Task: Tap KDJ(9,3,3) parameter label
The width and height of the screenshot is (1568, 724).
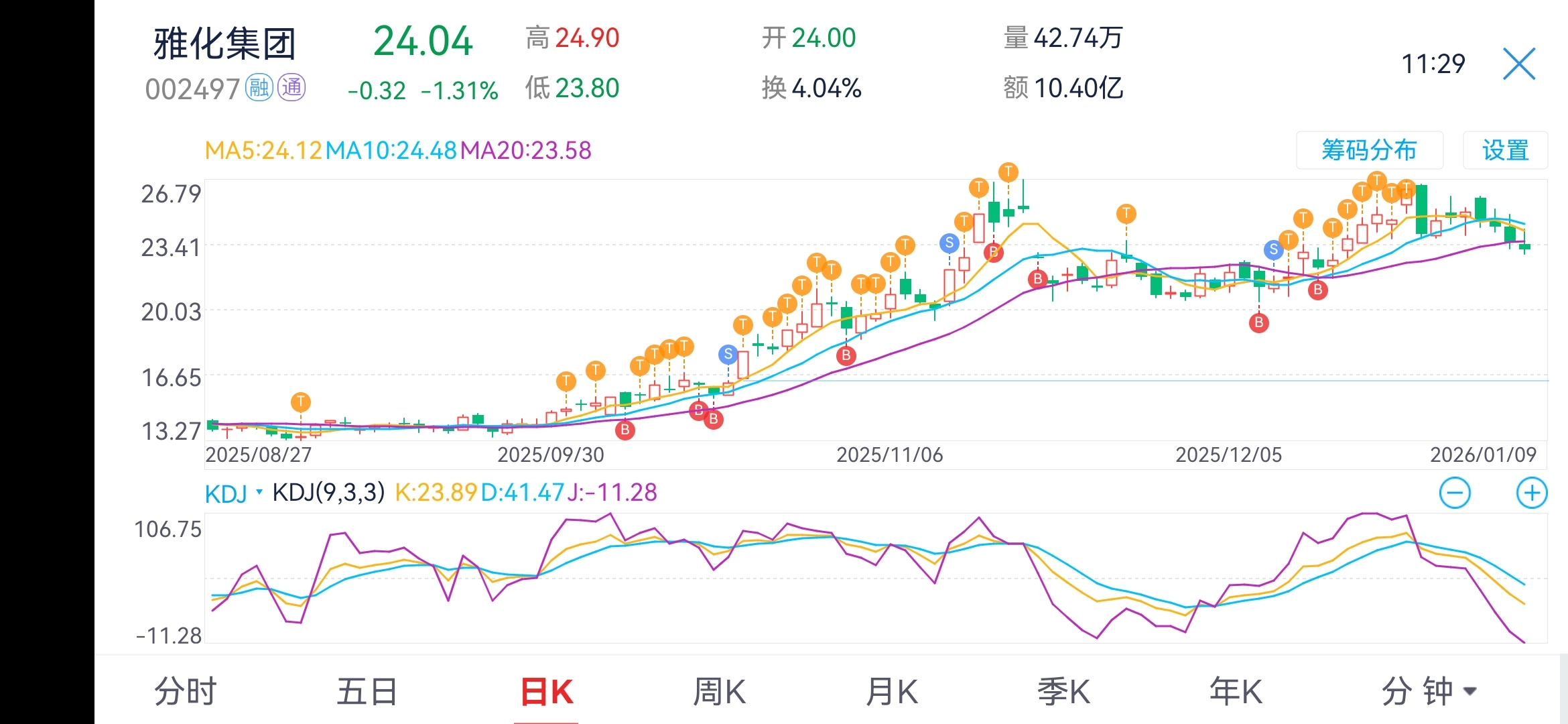Action: pos(328,493)
